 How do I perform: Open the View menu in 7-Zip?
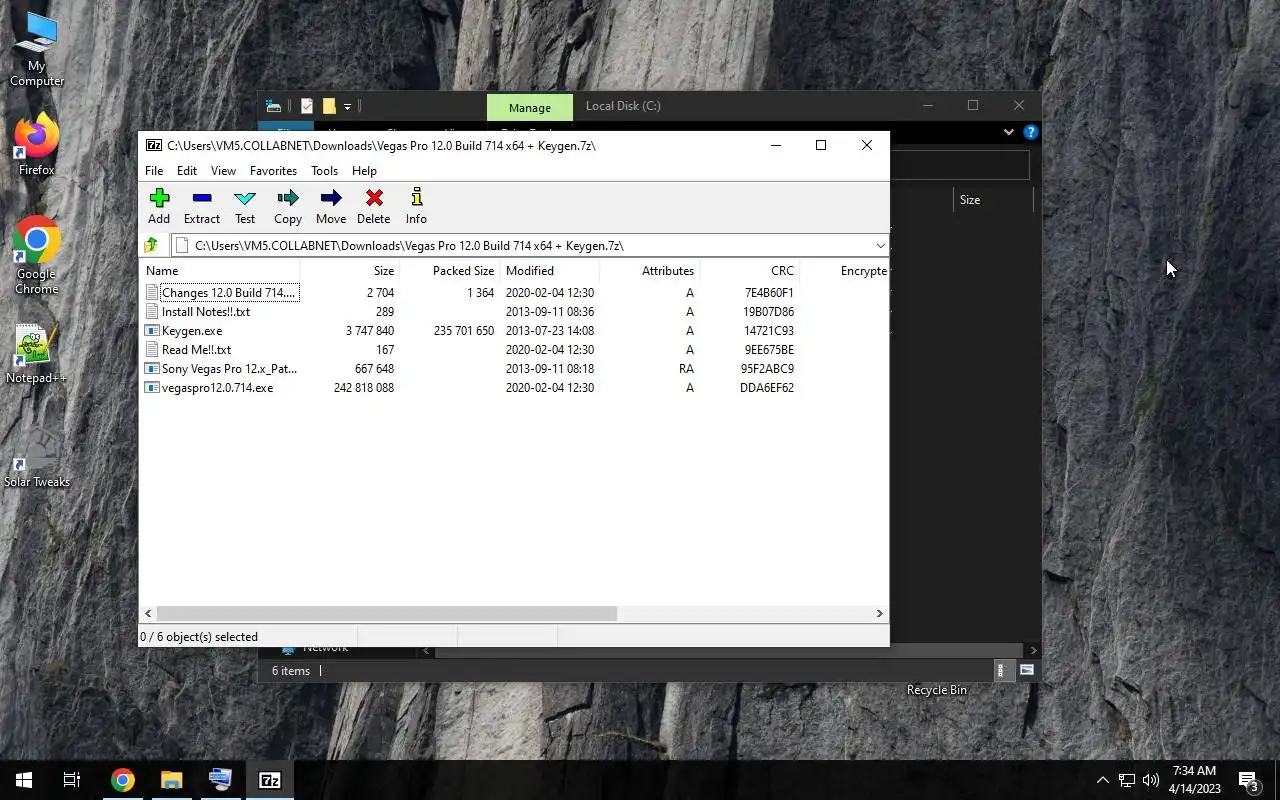click(x=223, y=171)
